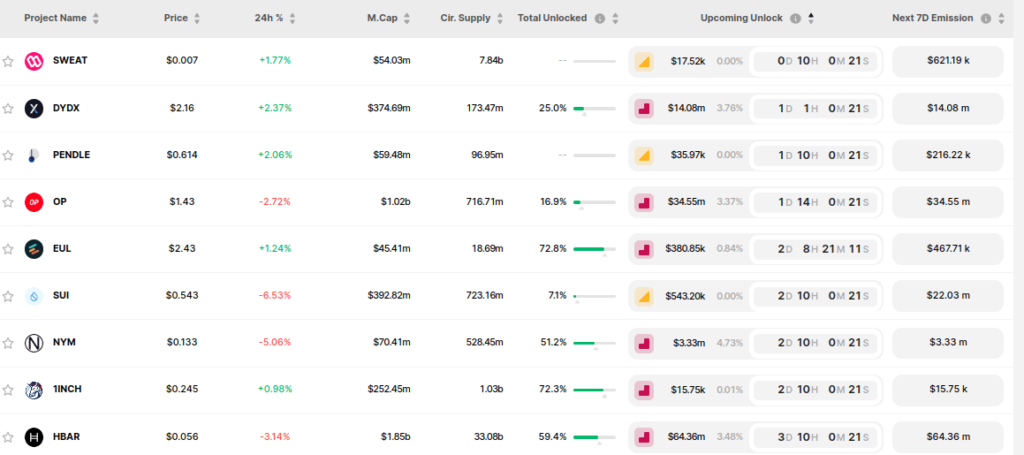Click NYM's red cliff unlock icon
The image size is (1024, 455).
[x=644, y=343]
